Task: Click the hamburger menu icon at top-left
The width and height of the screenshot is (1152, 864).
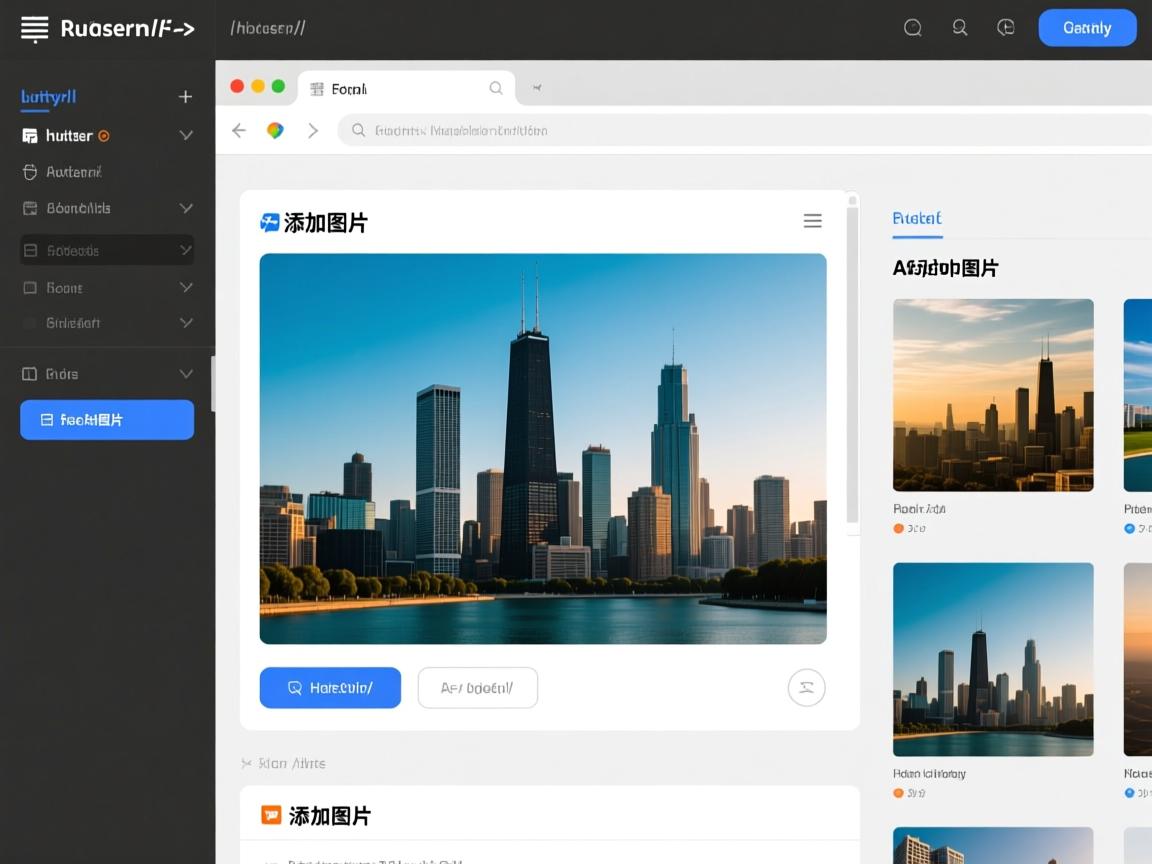Action: pyautogui.click(x=34, y=29)
